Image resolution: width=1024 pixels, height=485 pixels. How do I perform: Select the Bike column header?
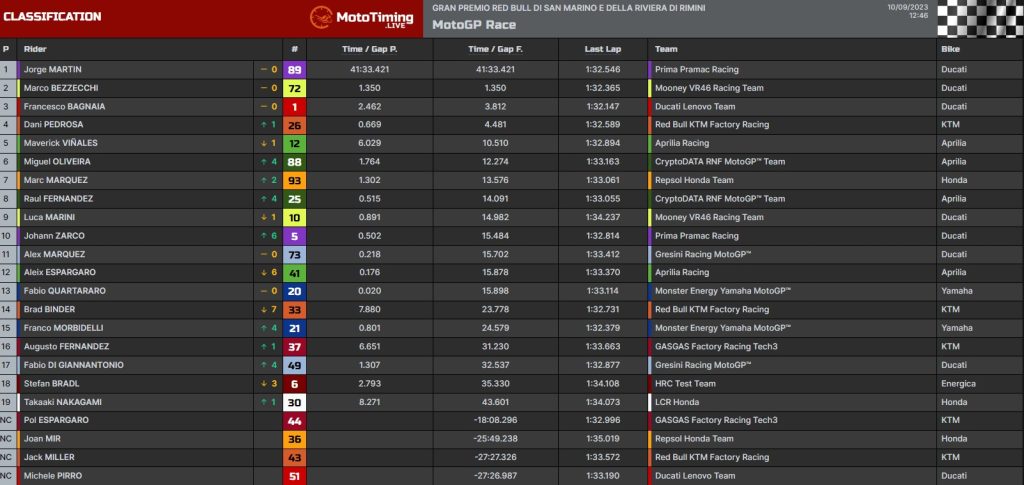[x=951, y=48]
